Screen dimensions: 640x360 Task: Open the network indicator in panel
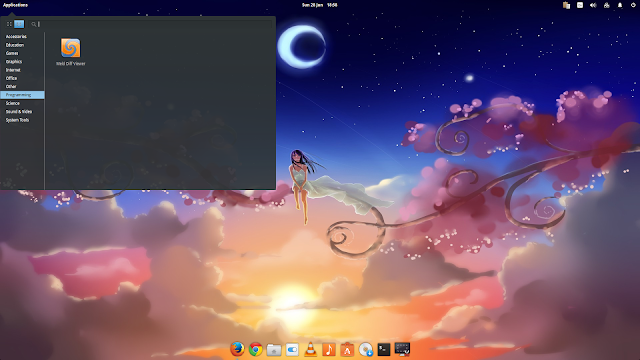pyautogui.click(x=607, y=5)
